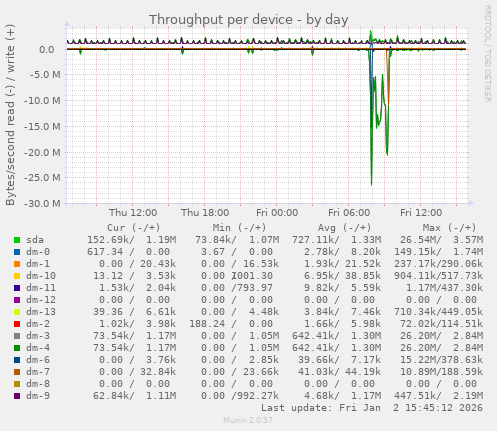Click the 'Fri 00:00' x-axis label
Image resolution: width=497 pixels, height=431 pixels.
coord(277,213)
